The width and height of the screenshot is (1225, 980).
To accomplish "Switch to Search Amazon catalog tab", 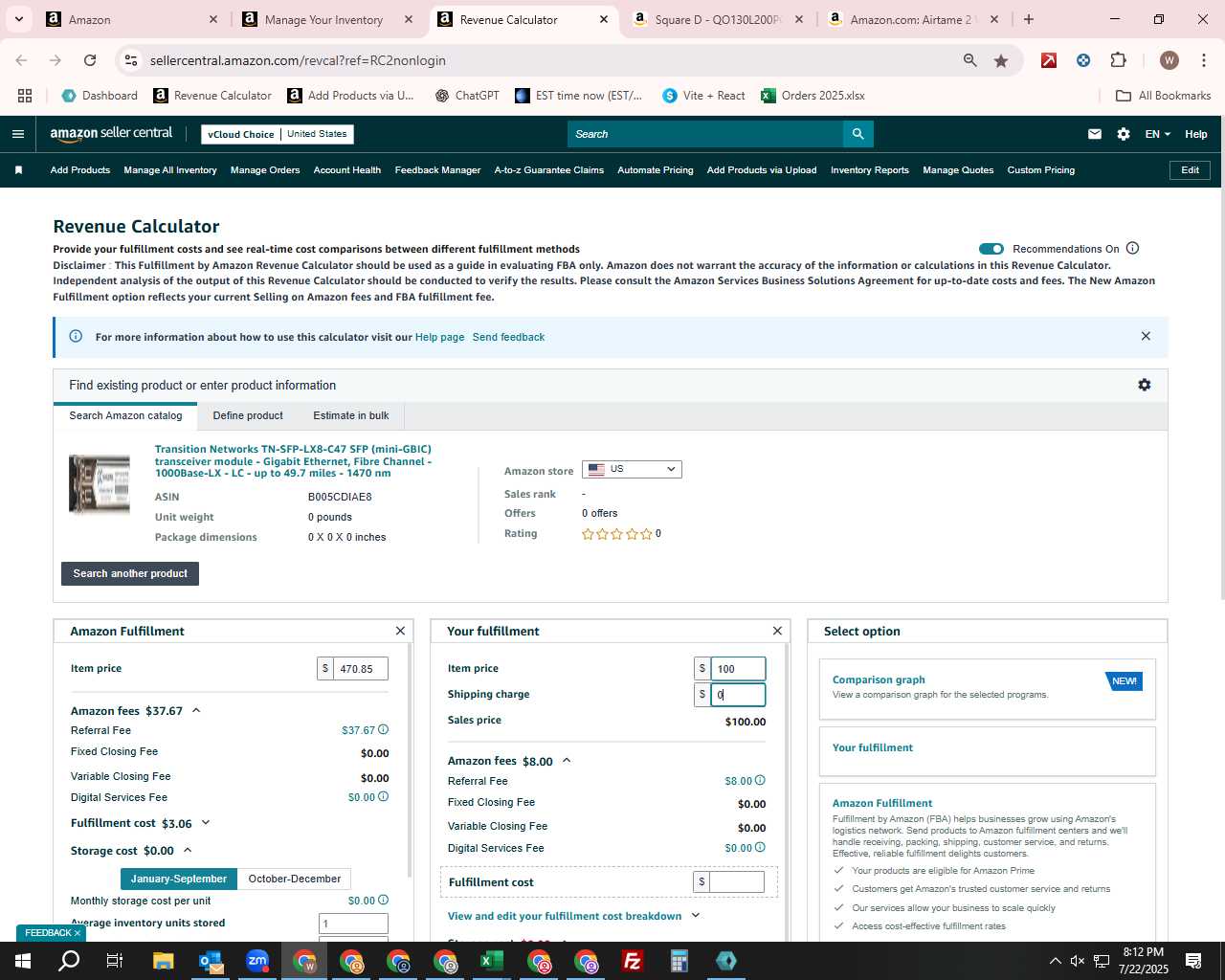I will tap(125, 415).
